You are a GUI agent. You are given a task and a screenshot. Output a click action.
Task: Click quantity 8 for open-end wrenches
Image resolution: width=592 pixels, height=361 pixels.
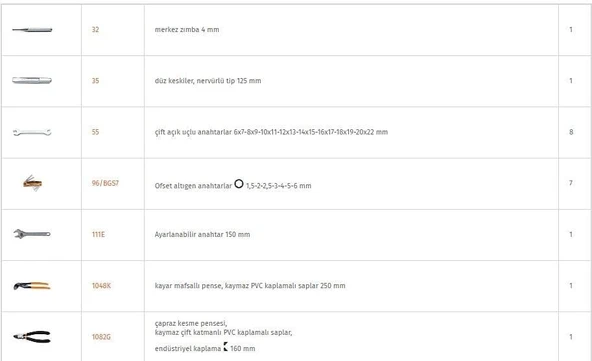tap(571, 132)
